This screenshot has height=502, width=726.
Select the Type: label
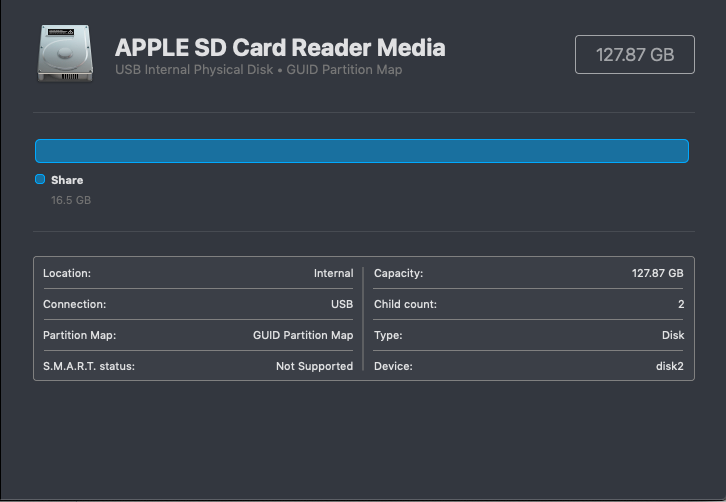click(x=388, y=335)
